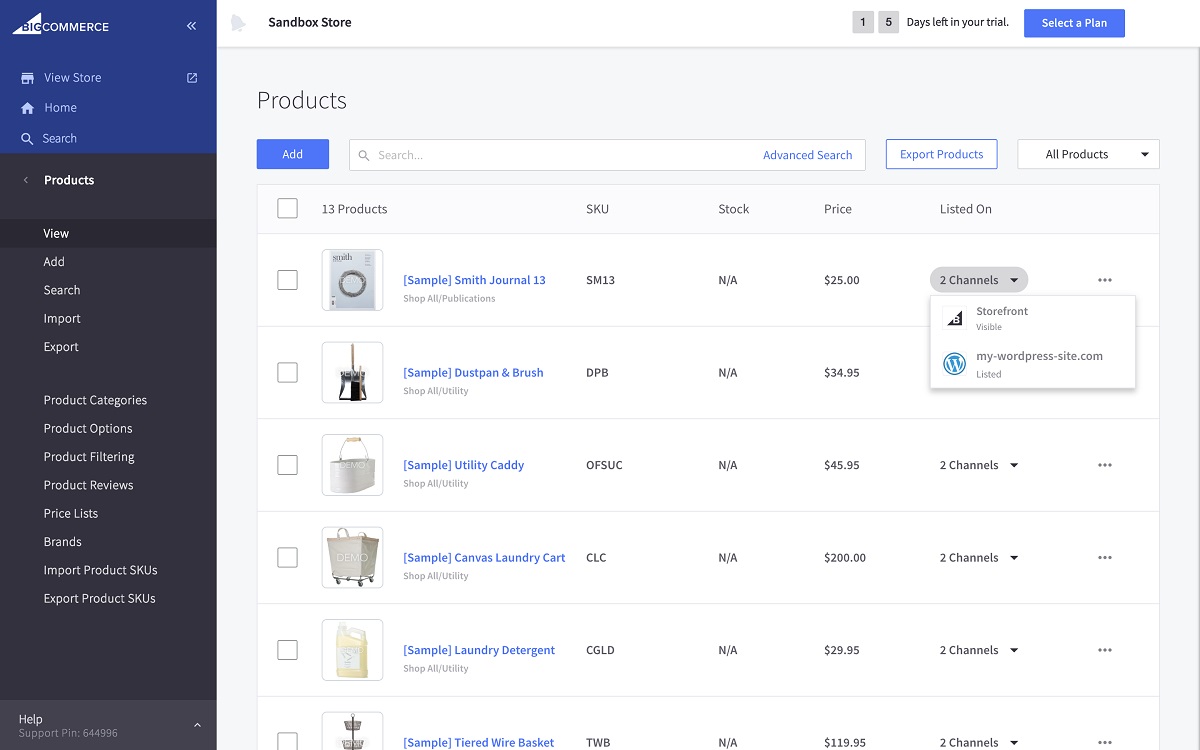Open the Advanced Search link
Screen dimensions: 1200x750
tap(807, 155)
